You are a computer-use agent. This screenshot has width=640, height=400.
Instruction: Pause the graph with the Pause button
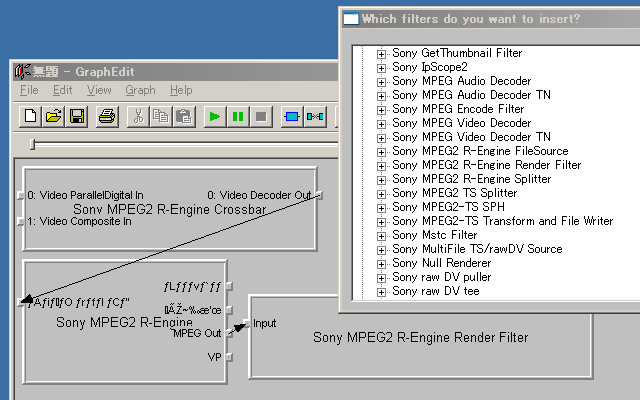coord(238,117)
